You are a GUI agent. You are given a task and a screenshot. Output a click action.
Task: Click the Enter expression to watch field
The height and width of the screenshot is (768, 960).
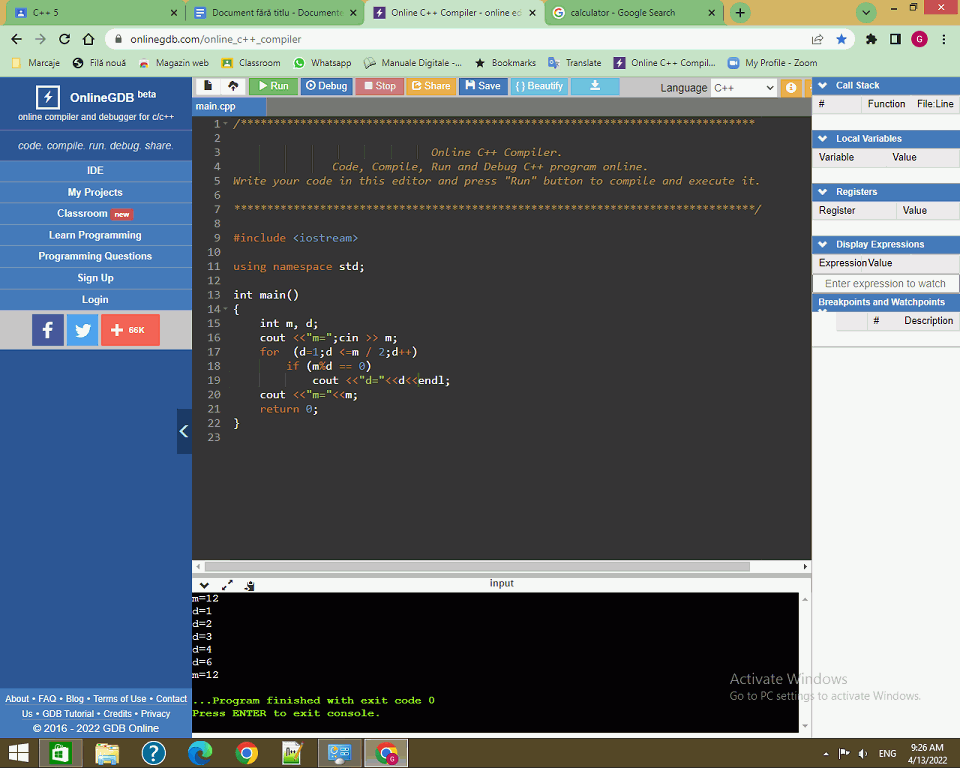[x=885, y=284]
